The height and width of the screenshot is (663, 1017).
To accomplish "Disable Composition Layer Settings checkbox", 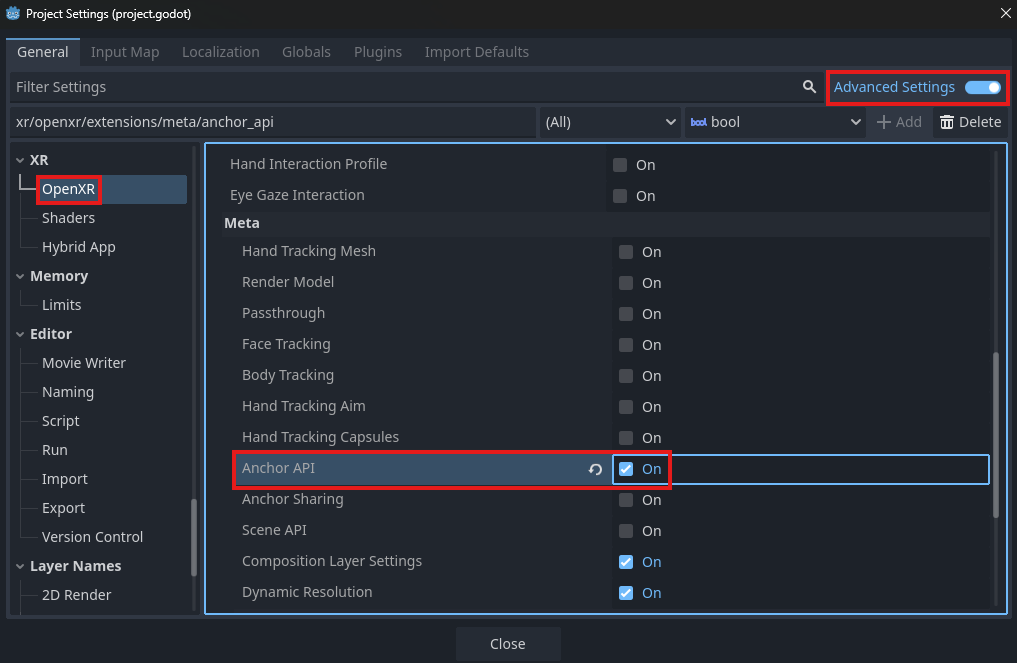I will (x=626, y=562).
